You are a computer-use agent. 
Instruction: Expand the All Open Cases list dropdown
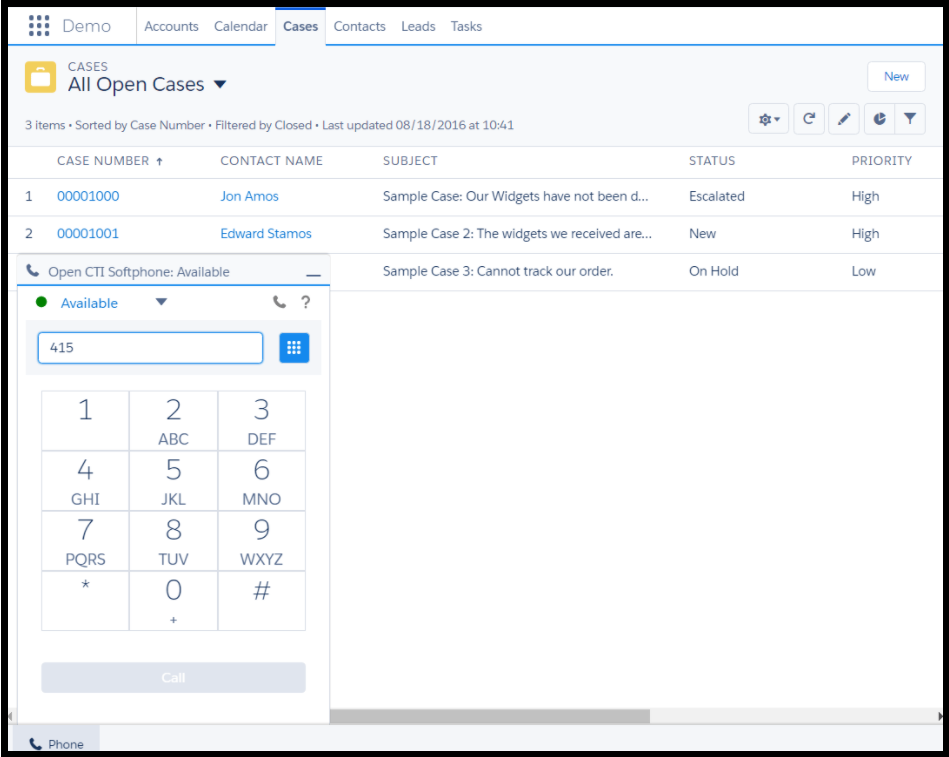pos(221,85)
